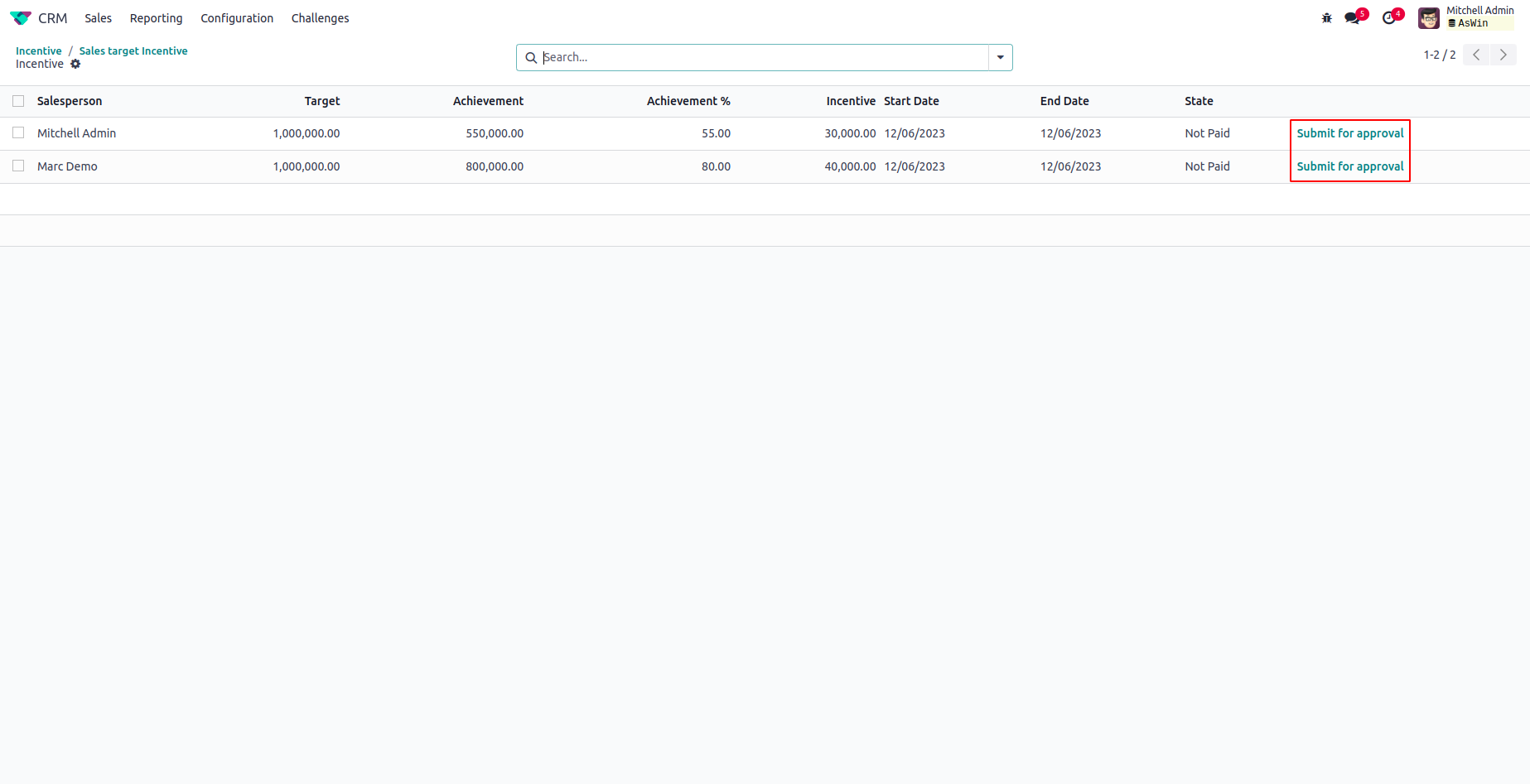
Task: Click Not Paid state in Mitchell Admin row
Action: [x=1207, y=133]
